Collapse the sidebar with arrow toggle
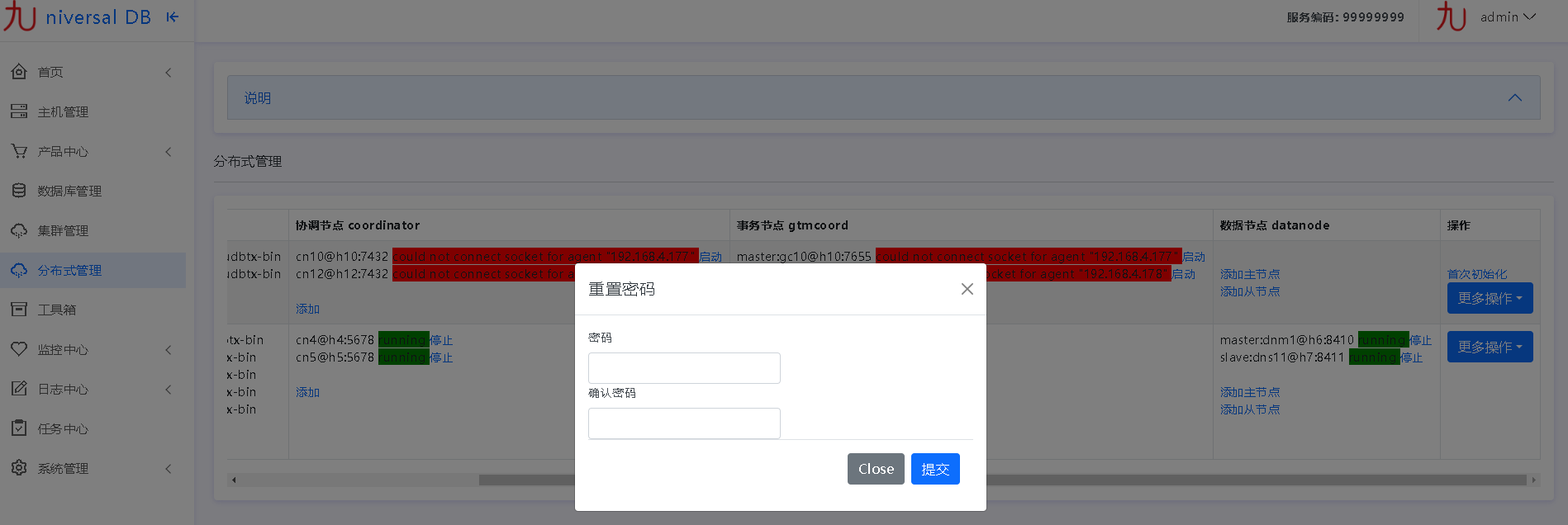 (172, 17)
